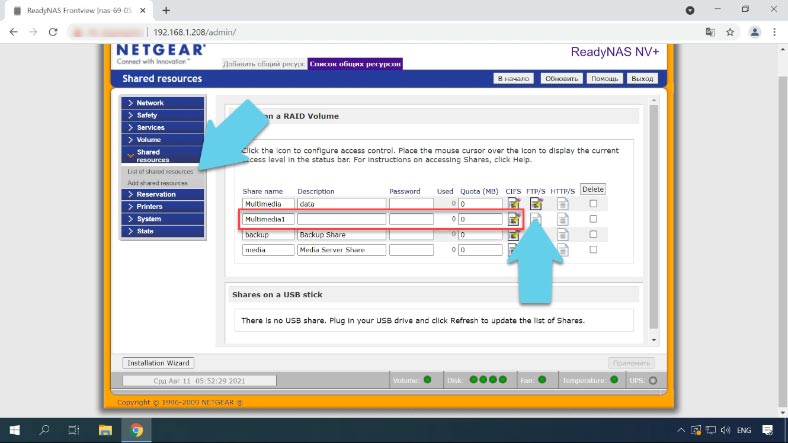Open the Chrome profile icon
Image resolution: width=788 pixels, height=443 pixels.
point(754,32)
